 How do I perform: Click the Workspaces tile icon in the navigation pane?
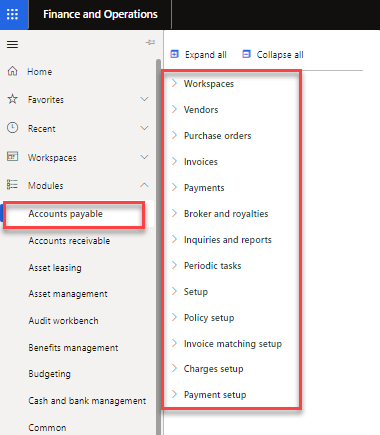(x=13, y=156)
